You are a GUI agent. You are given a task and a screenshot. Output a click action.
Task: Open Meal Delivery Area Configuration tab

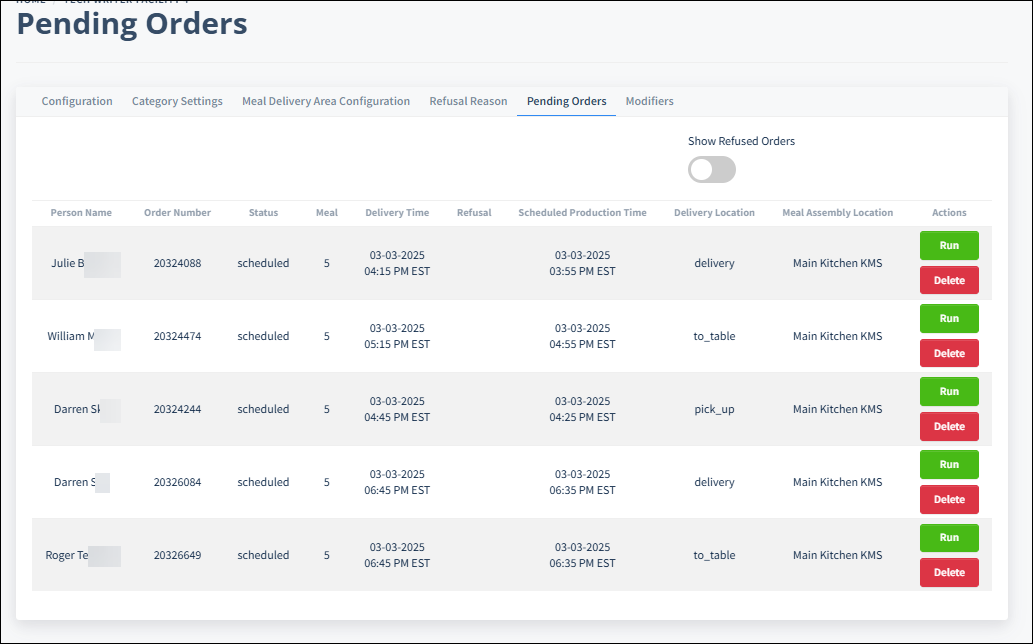pyautogui.click(x=326, y=101)
